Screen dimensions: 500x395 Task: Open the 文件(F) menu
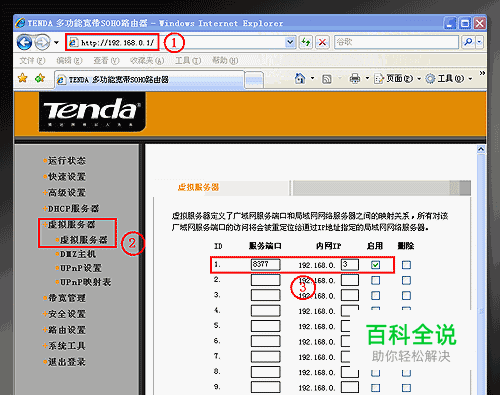[32, 61]
